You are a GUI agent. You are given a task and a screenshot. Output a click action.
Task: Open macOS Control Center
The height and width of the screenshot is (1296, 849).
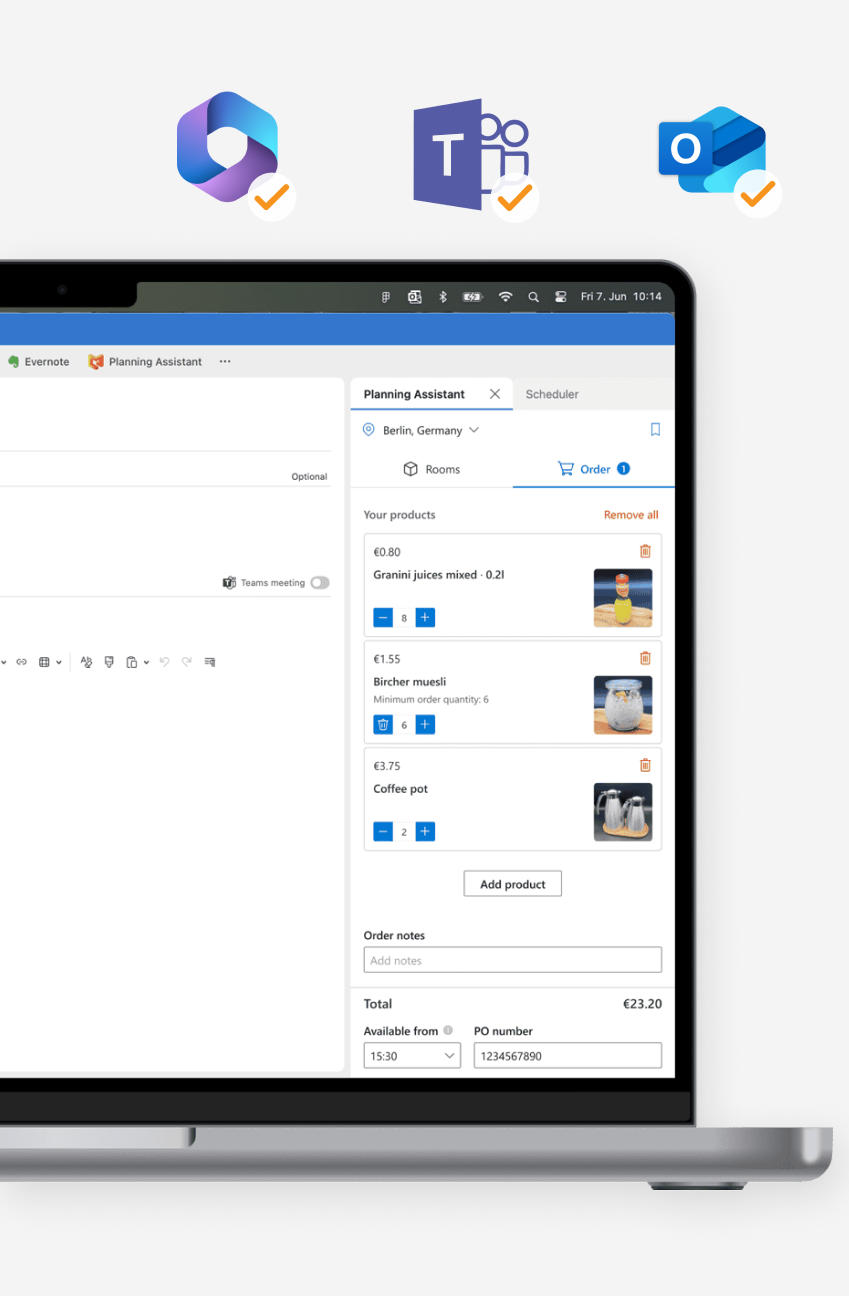[x=560, y=297]
